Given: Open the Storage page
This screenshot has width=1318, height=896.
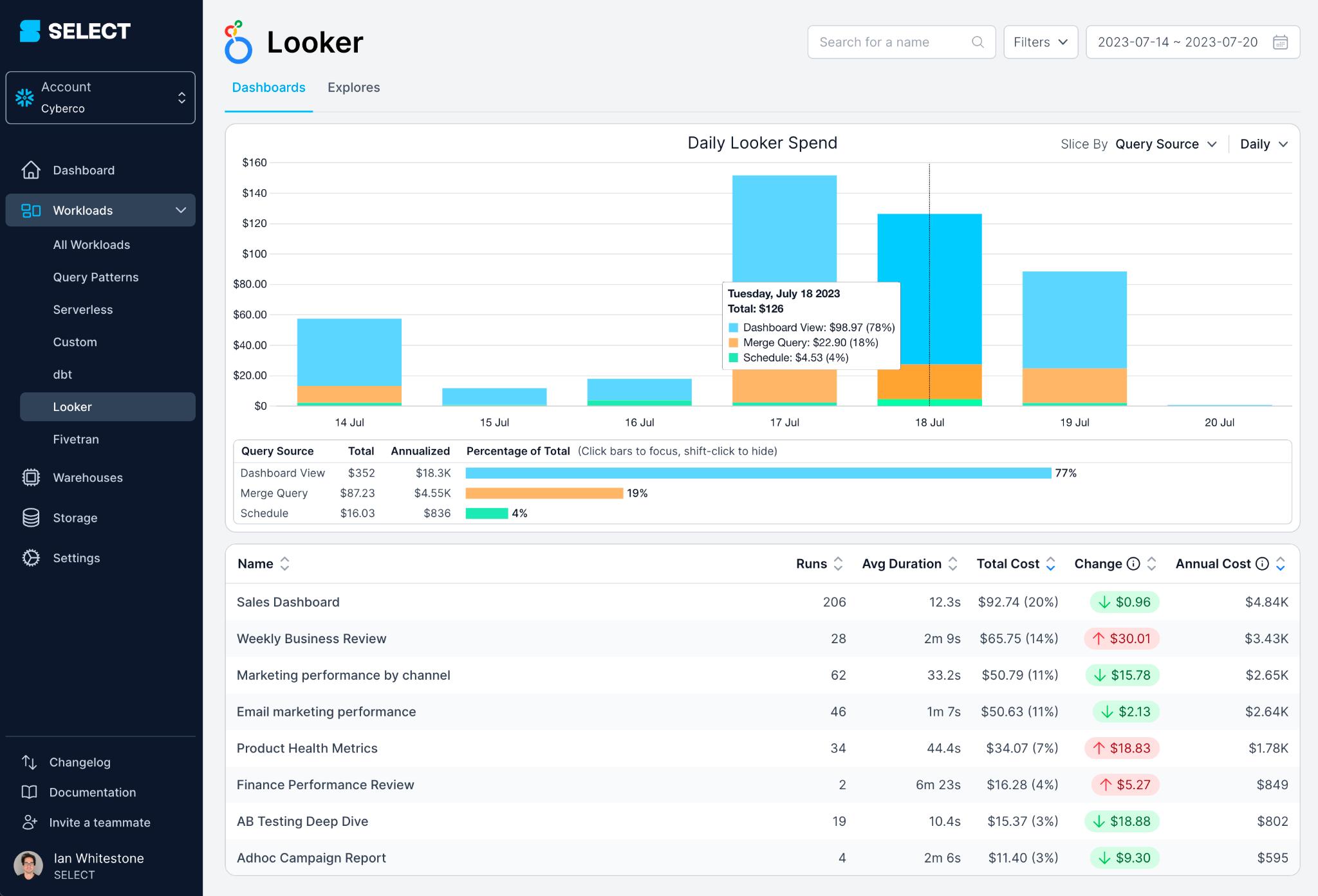Looking at the screenshot, I should (x=75, y=518).
